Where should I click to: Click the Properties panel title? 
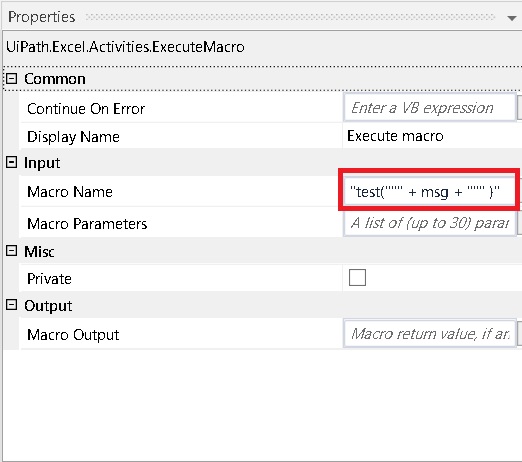42,17
